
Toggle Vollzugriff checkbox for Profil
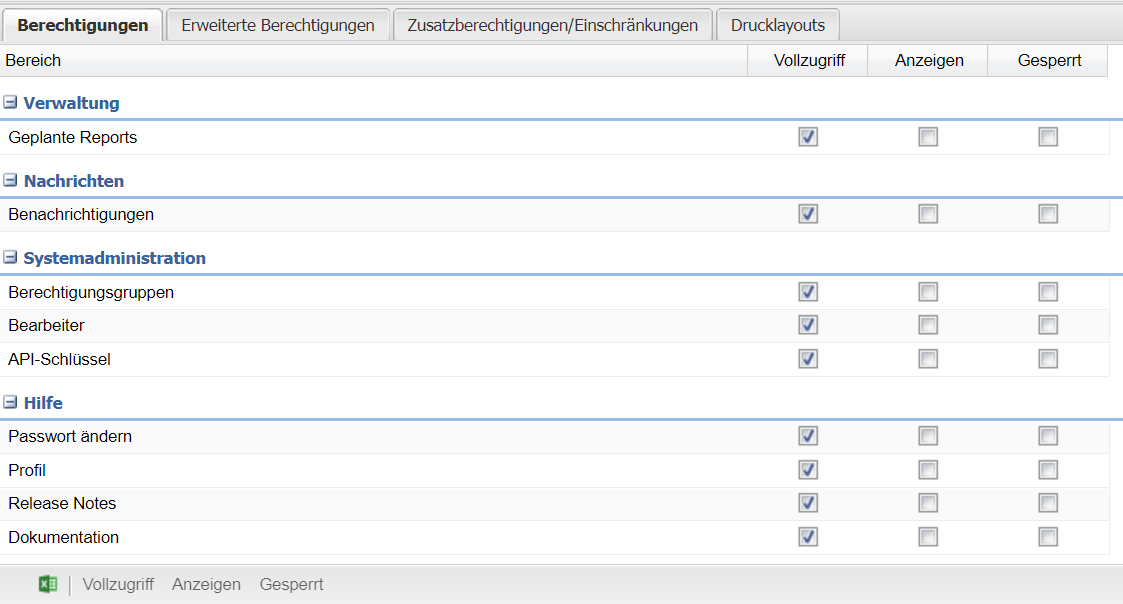(x=808, y=470)
